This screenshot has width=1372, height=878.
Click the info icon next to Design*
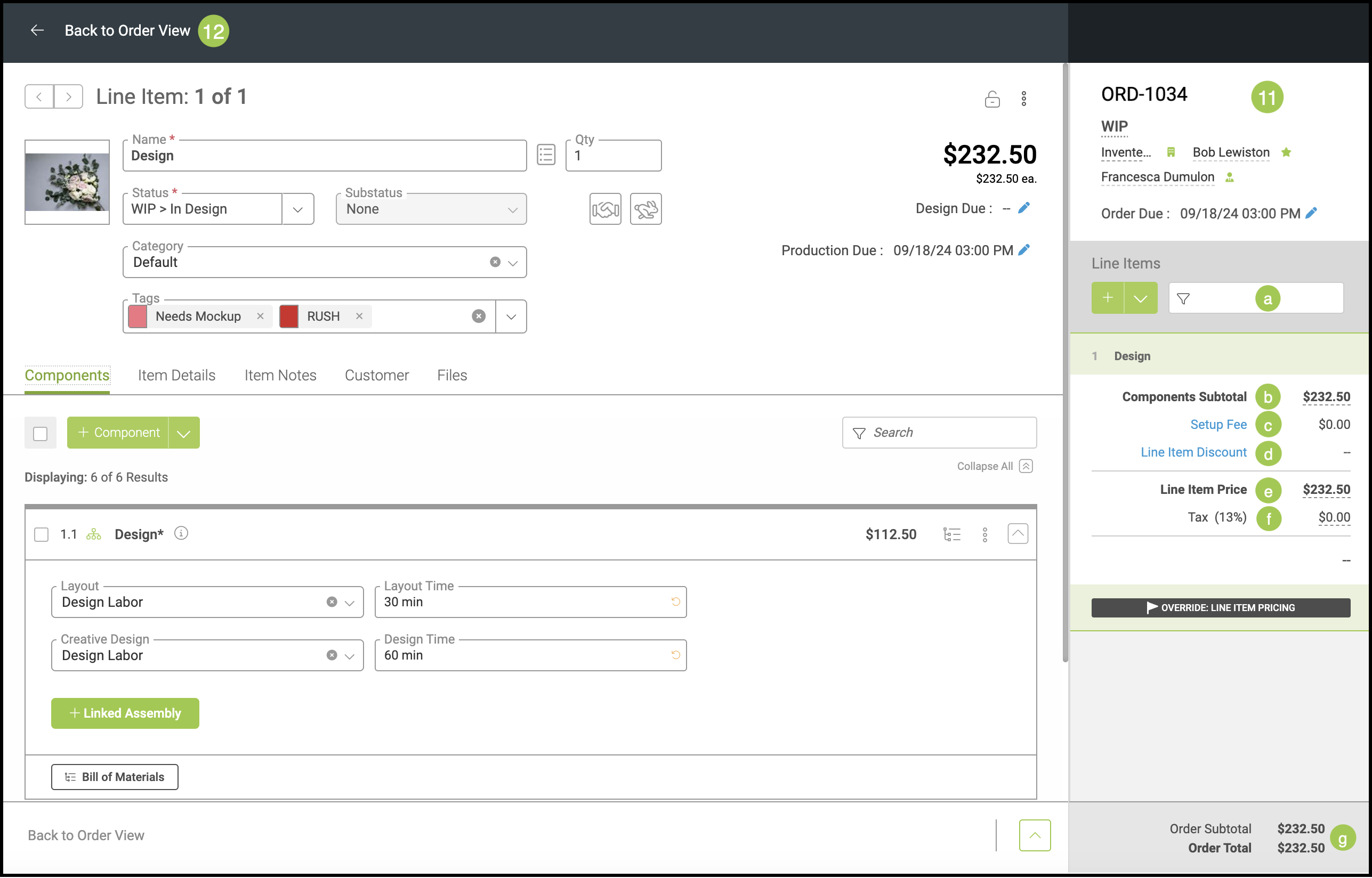tap(181, 534)
